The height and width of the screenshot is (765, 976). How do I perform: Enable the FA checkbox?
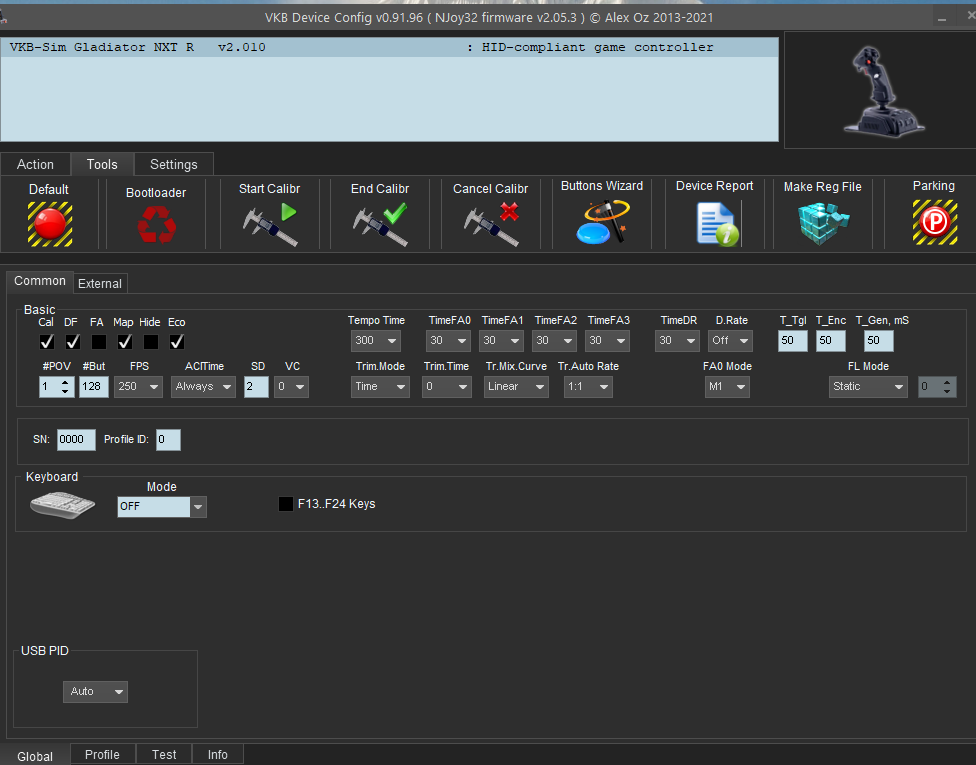(x=98, y=342)
